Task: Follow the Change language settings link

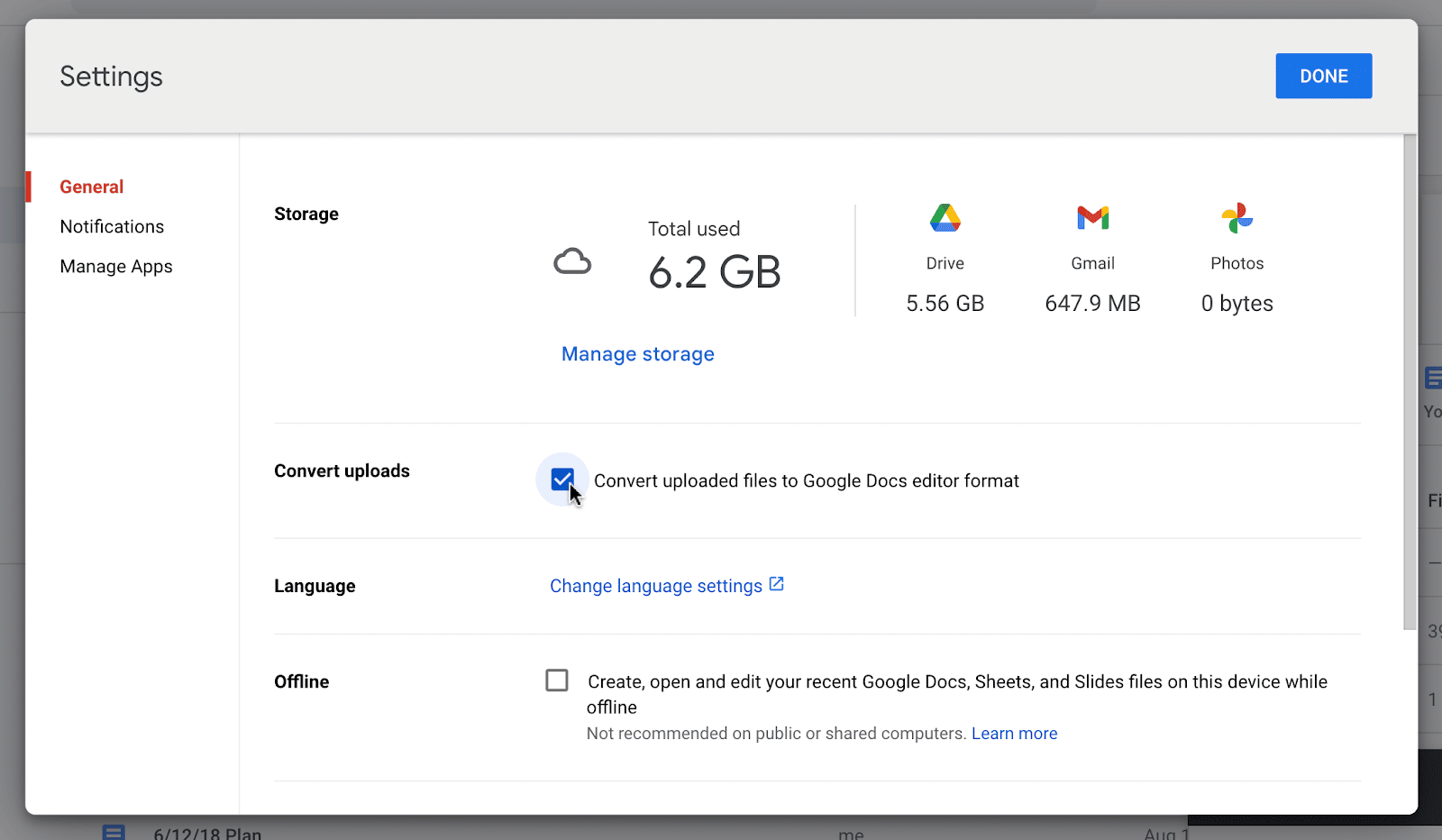Action: 656,586
